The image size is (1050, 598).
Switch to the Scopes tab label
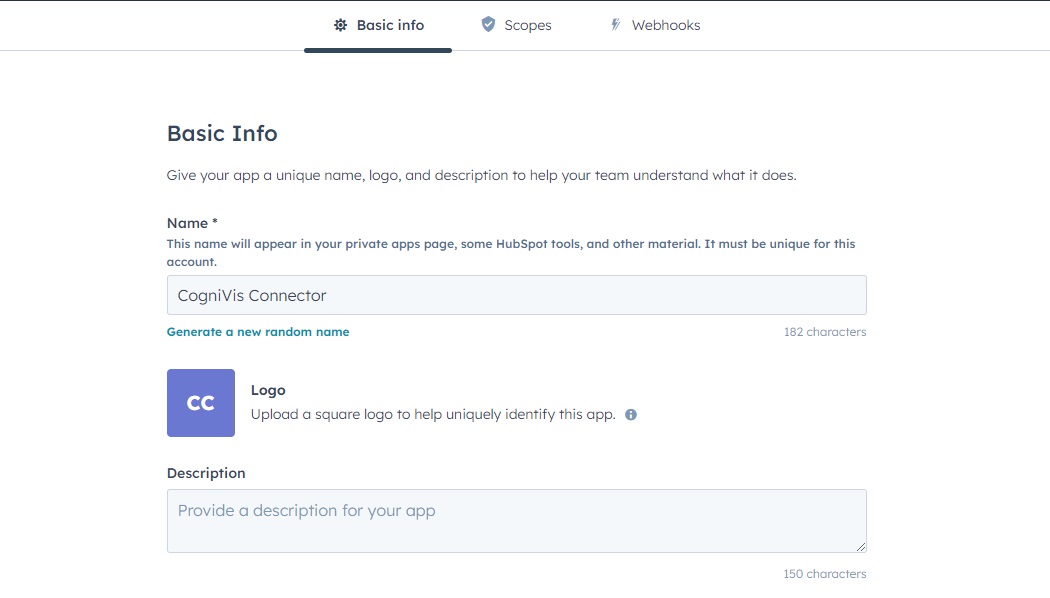(527, 25)
